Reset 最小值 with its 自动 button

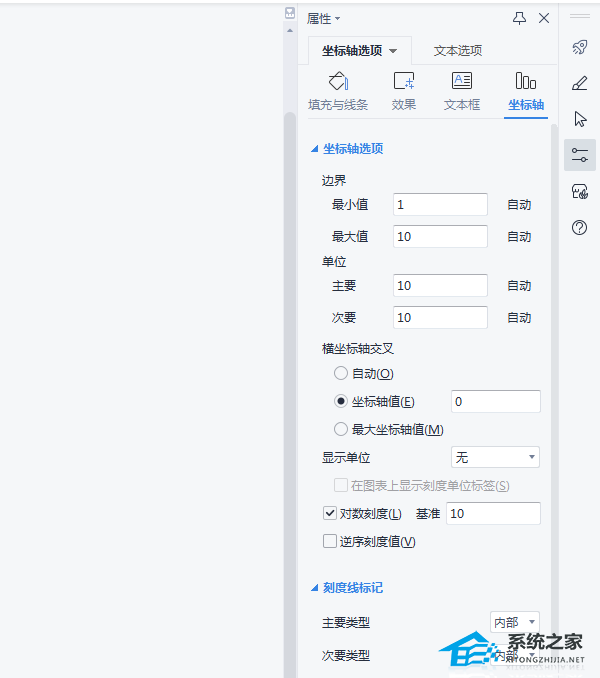point(519,205)
